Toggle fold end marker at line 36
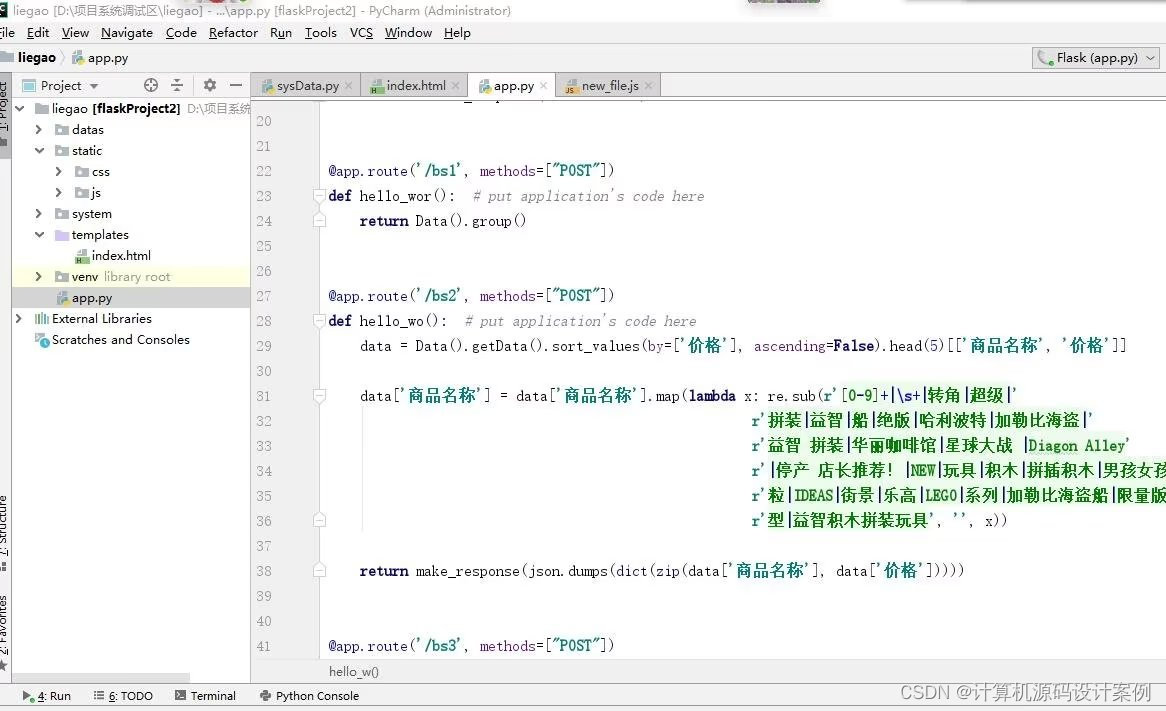1166x711 pixels. [x=319, y=521]
